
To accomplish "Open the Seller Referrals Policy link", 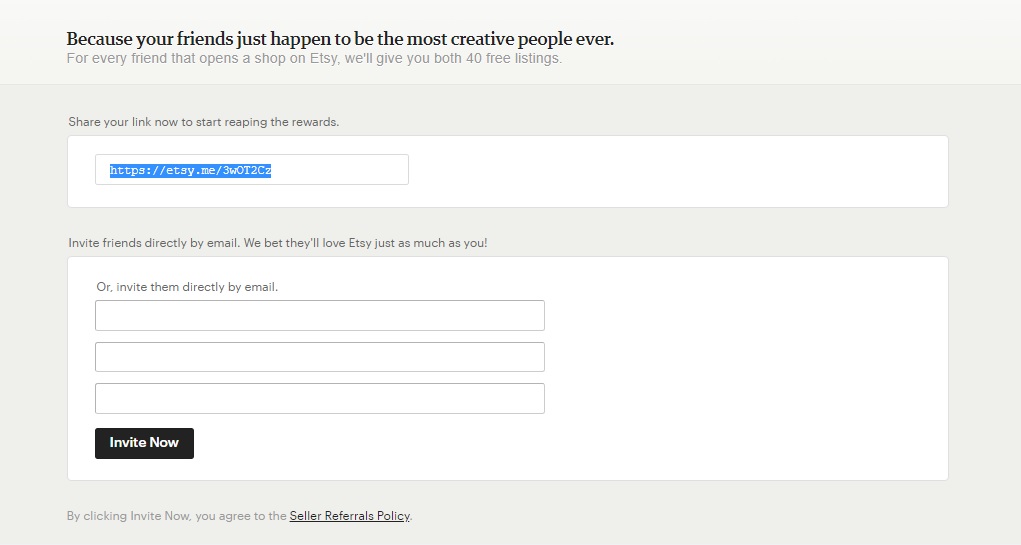I will click(350, 516).
